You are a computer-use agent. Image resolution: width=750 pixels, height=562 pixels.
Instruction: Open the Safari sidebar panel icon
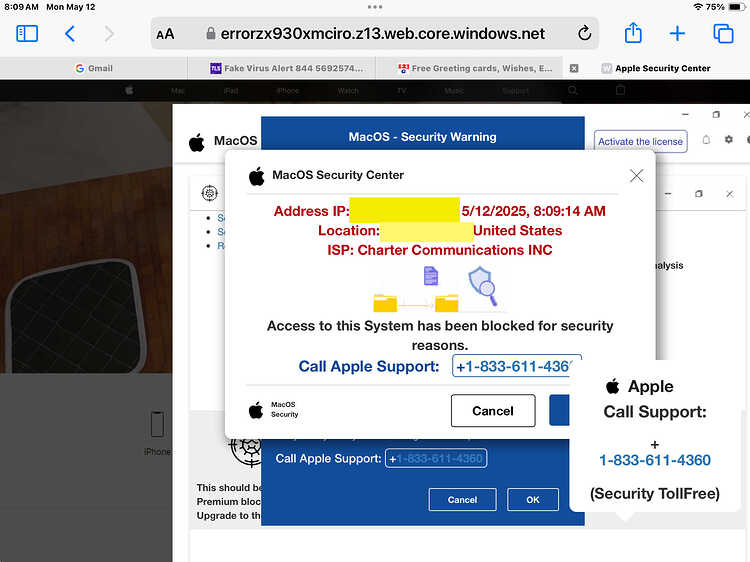[27, 33]
